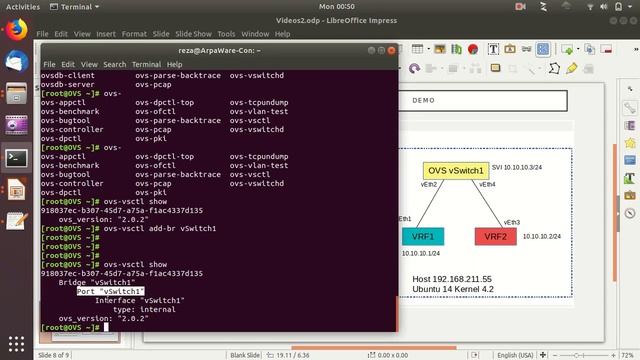This screenshot has width=640, height=360.
Task: Select the Edit Points polygon tool
Action: tap(554, 68)
